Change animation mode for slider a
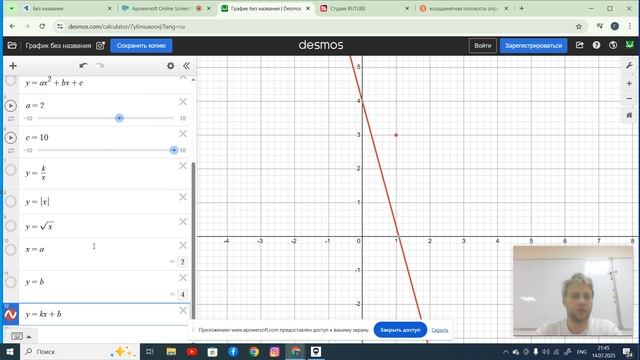The width and height of the screenshot is (640, 360). (11, 118)
